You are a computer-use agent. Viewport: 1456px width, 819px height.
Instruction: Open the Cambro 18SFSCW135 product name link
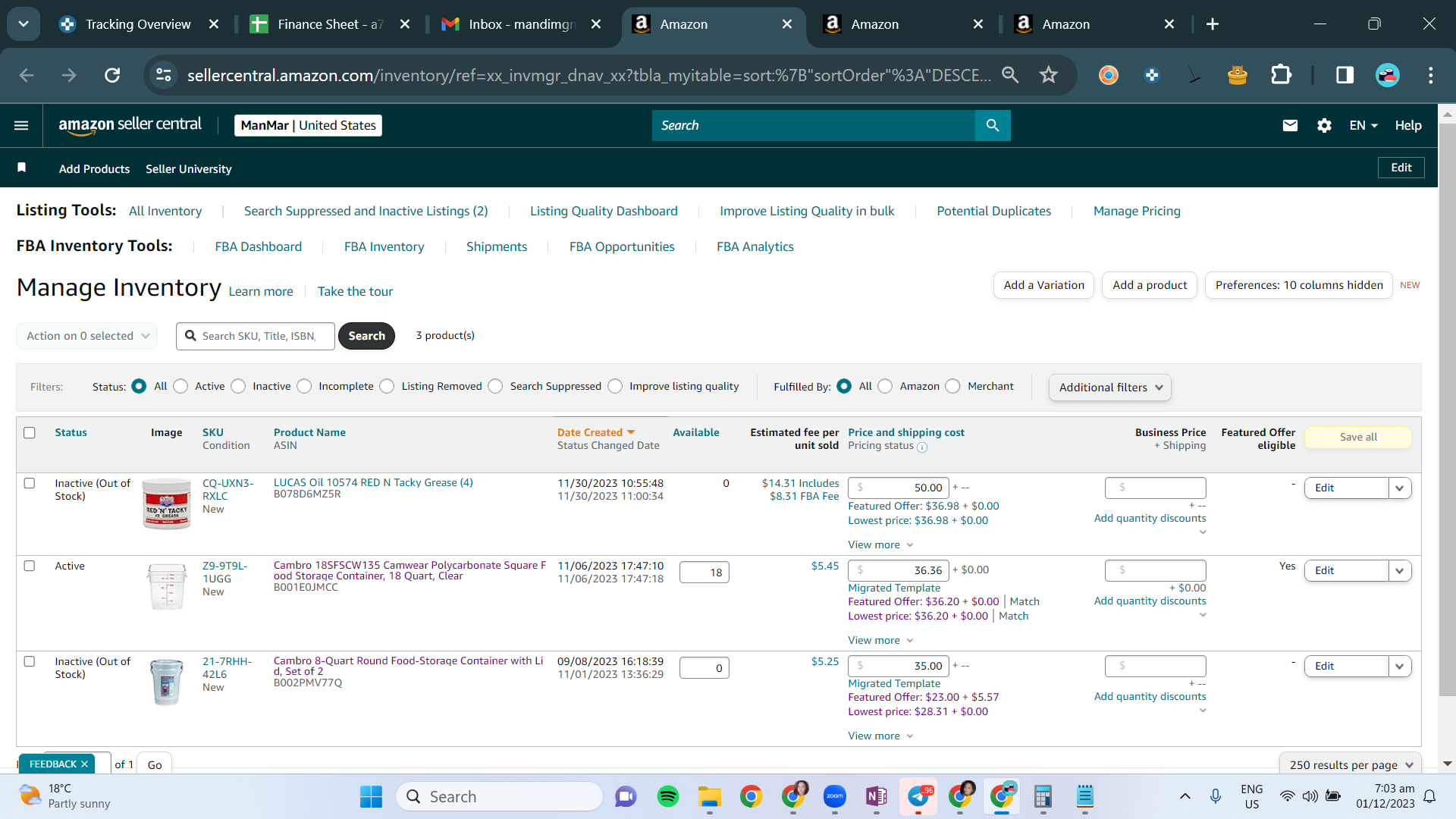(x=409, y=570)
